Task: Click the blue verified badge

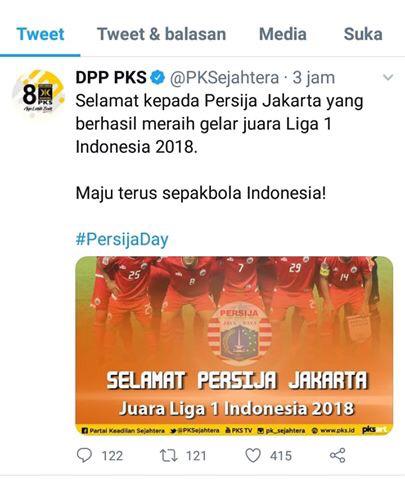Action: point(157,77)
